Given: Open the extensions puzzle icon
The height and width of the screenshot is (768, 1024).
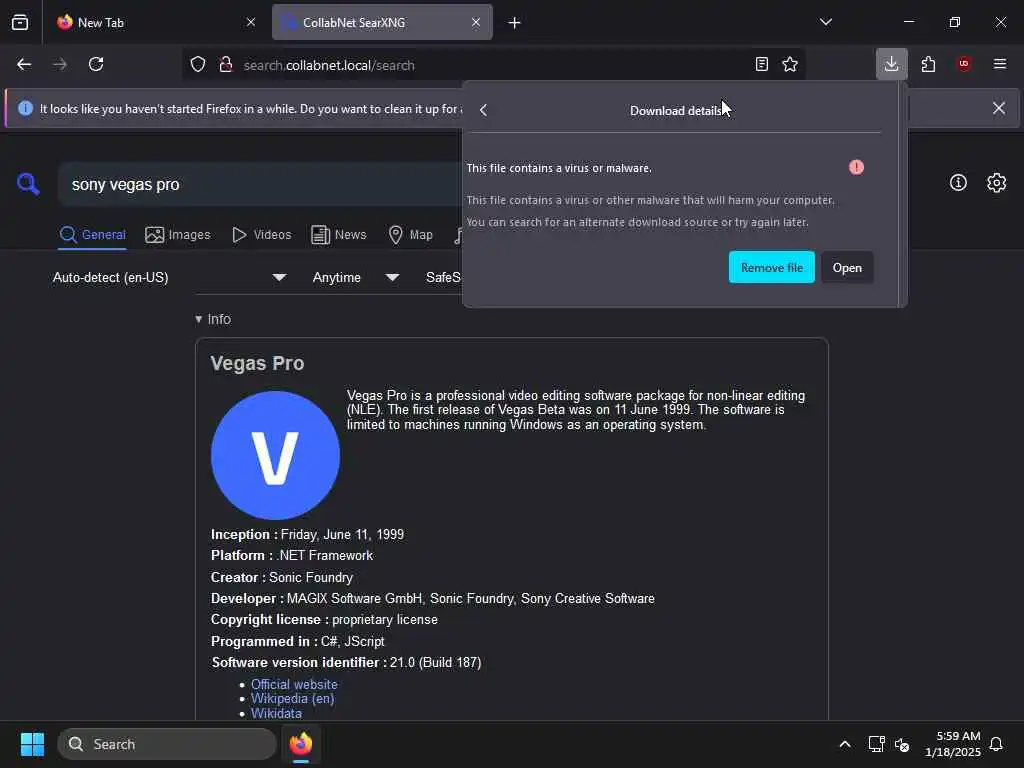Looking at the screenshot, I should coord(928,64).
